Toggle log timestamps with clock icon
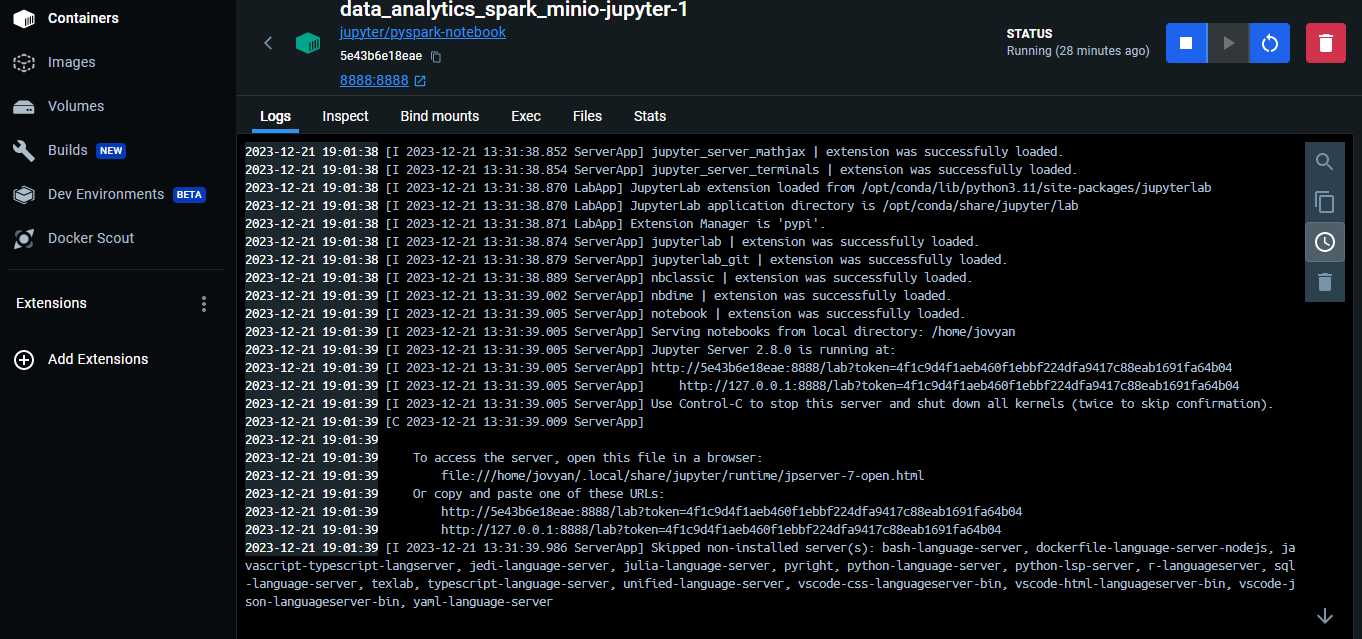The image size is (1362, 639). point(1325,242)
